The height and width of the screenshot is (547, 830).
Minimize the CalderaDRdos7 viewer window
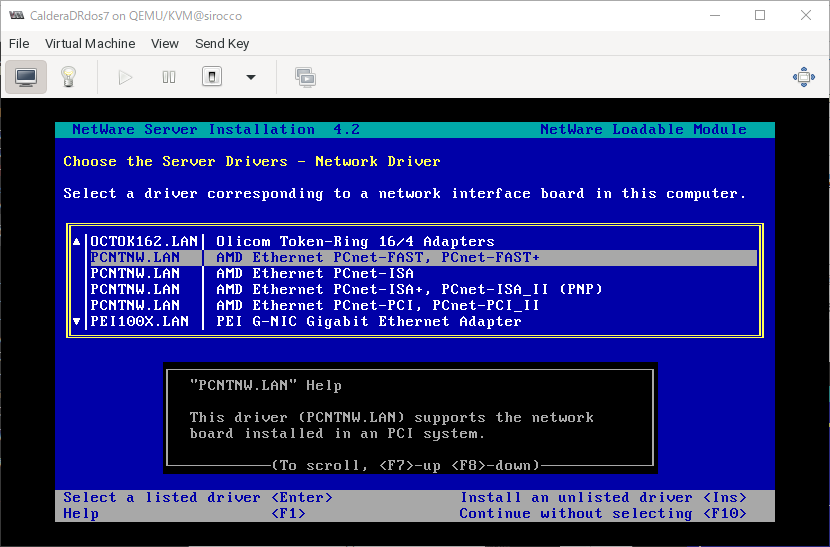coord(715,15)
